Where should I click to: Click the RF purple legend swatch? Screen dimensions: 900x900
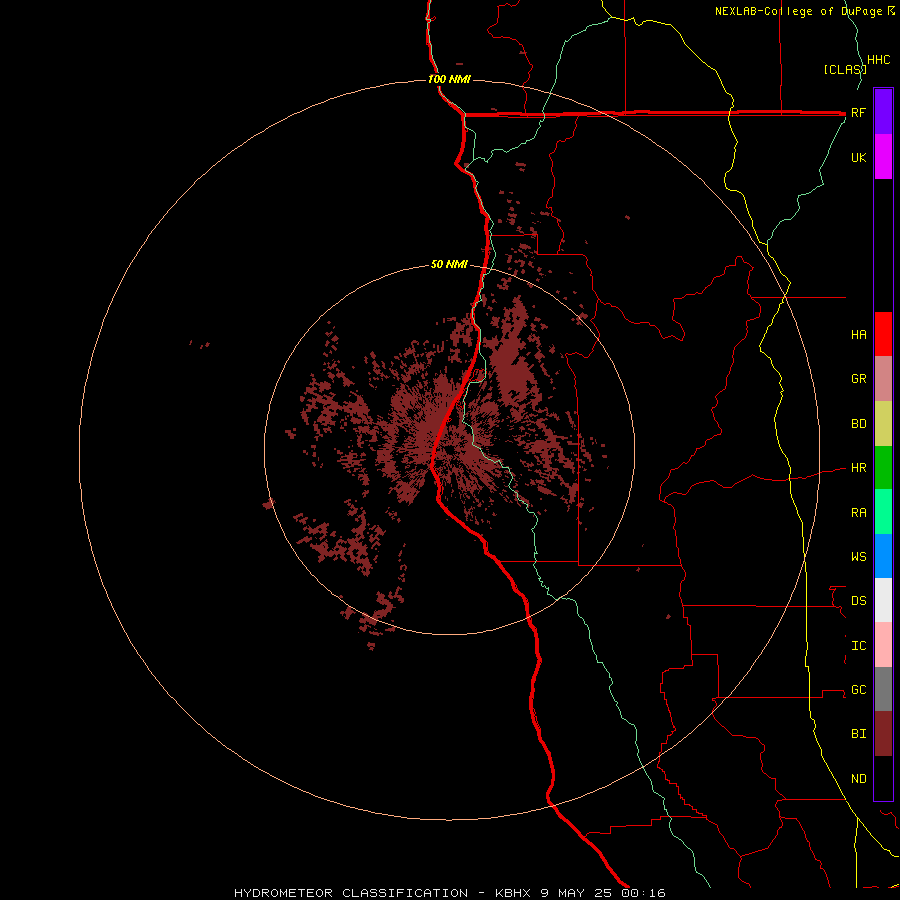pyautogui.click(x=883, y=112)
